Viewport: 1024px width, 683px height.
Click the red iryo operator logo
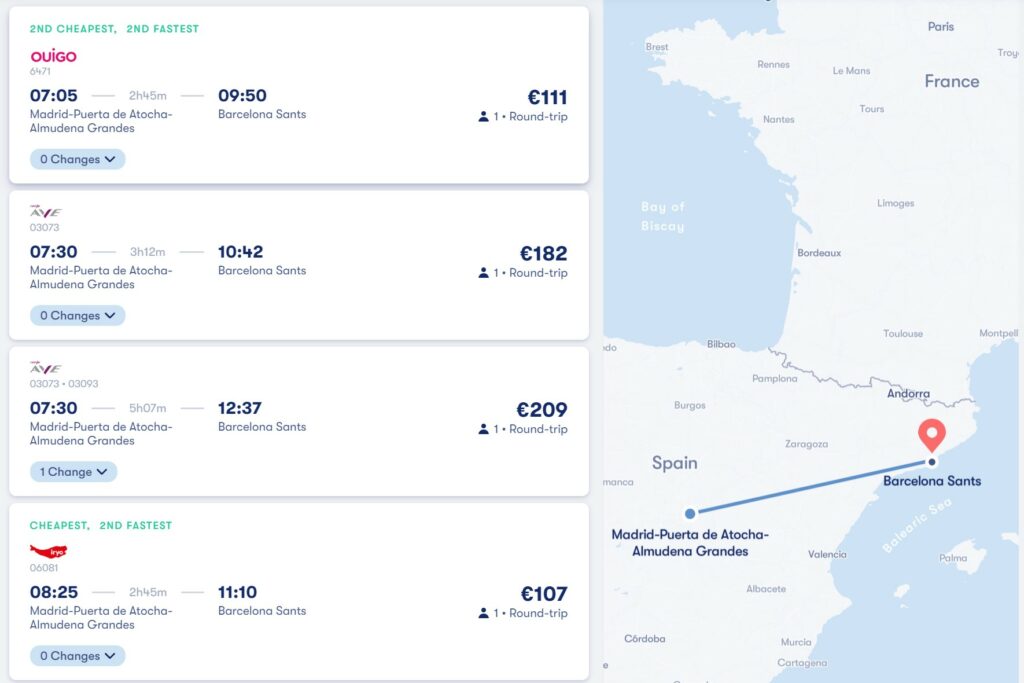[x=48, y=551]
